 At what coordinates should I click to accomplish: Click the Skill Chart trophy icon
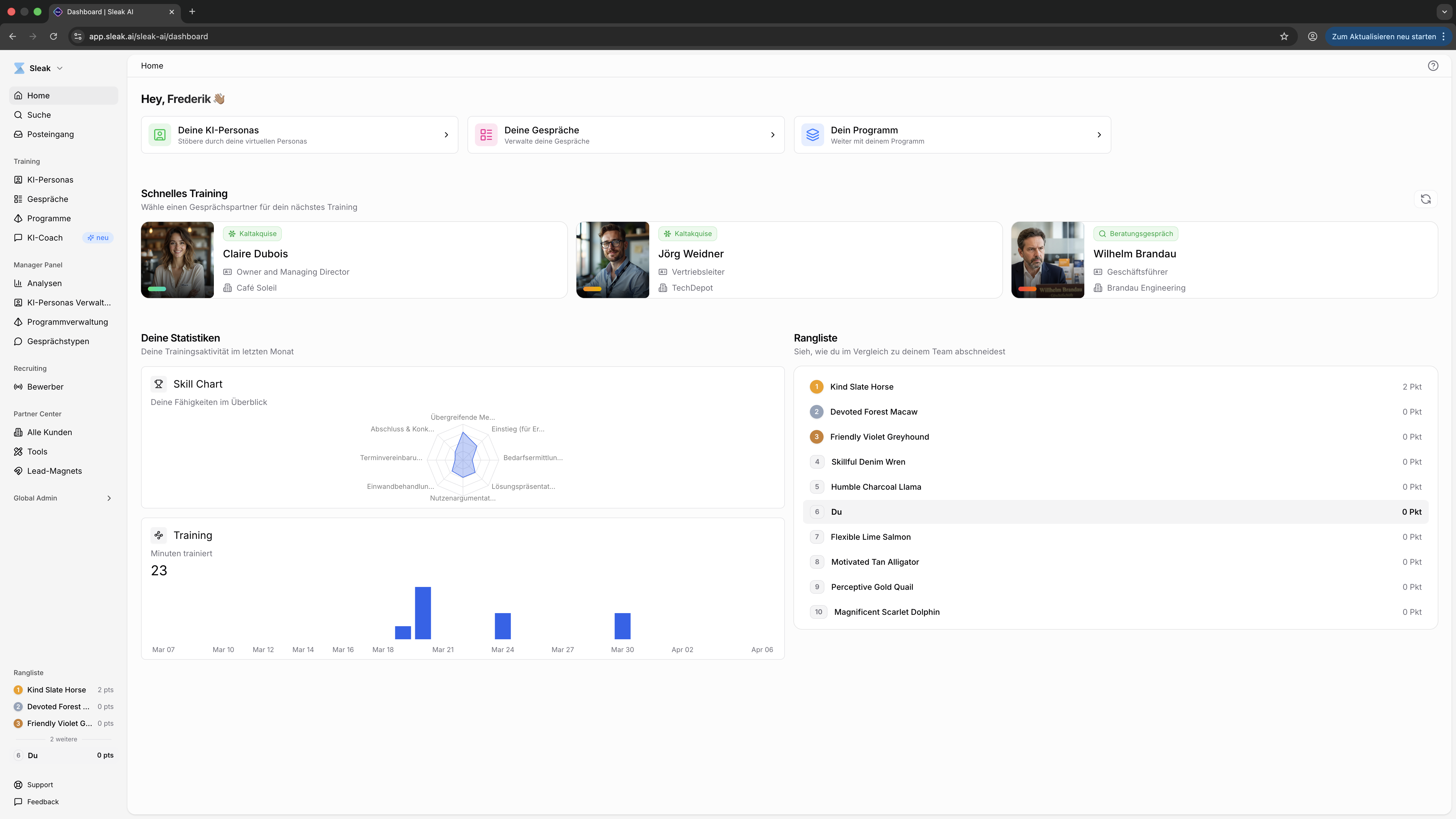[159, 384]
